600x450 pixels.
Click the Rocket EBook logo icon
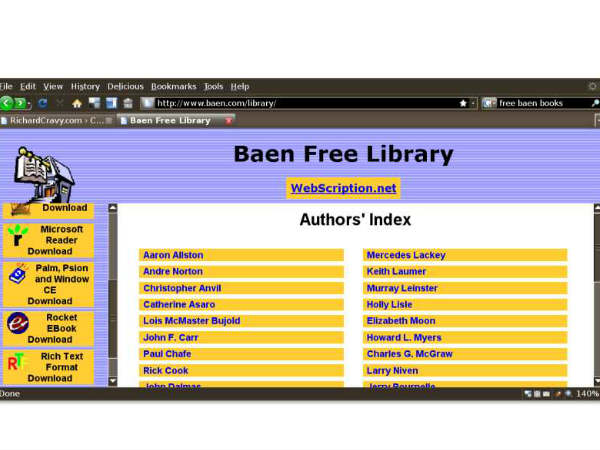coord(17,323)
